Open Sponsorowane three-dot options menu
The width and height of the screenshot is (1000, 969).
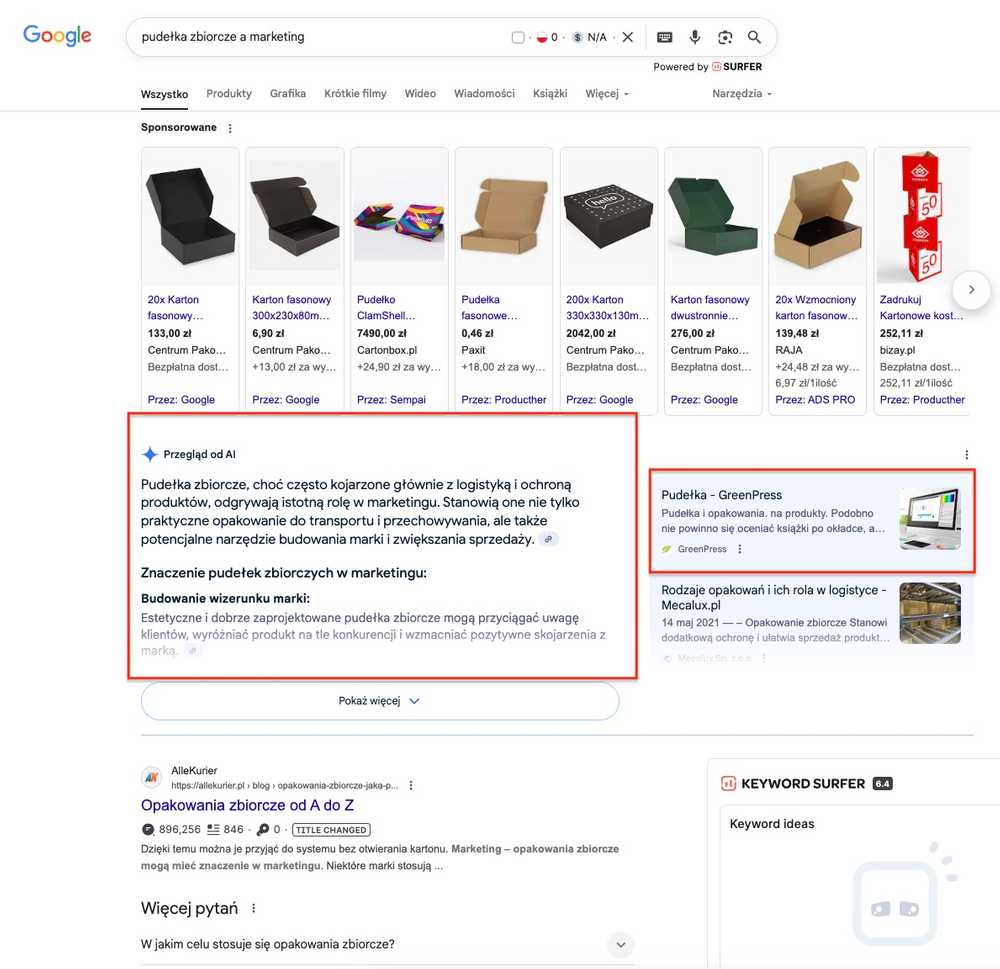[x=230, y=128]
